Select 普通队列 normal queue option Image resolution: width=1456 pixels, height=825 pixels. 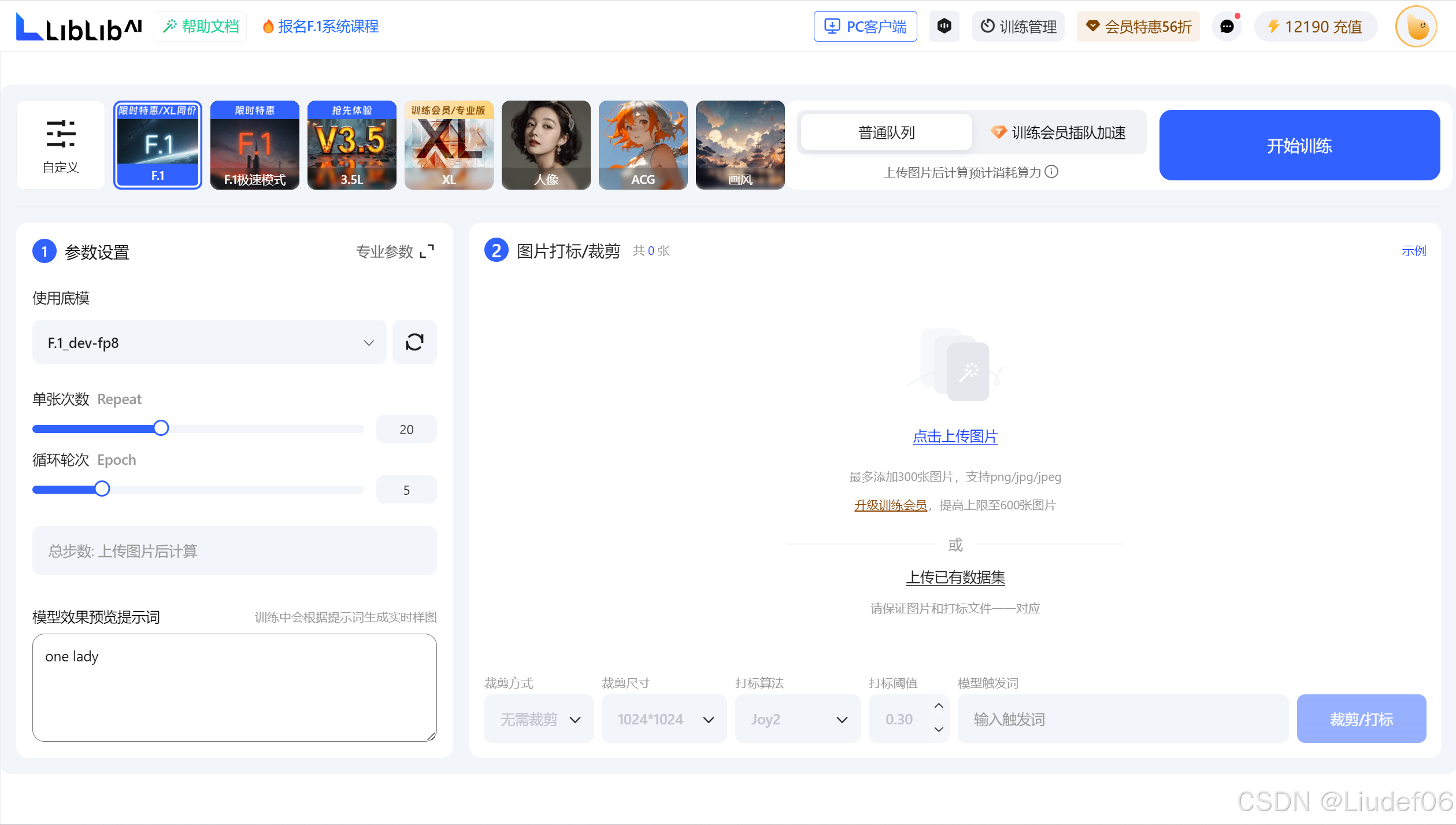(x=886, y=133)
